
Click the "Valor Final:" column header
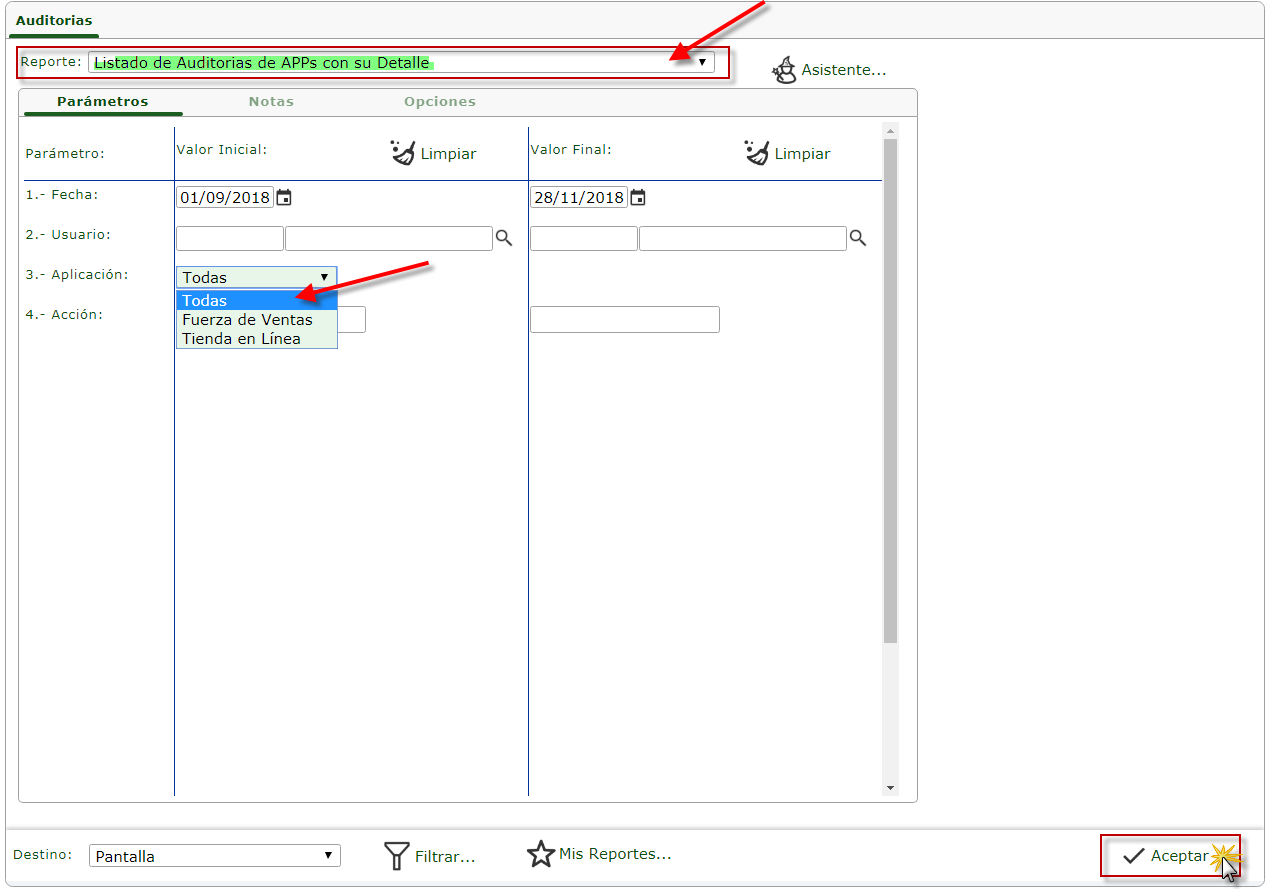[571, 150]
